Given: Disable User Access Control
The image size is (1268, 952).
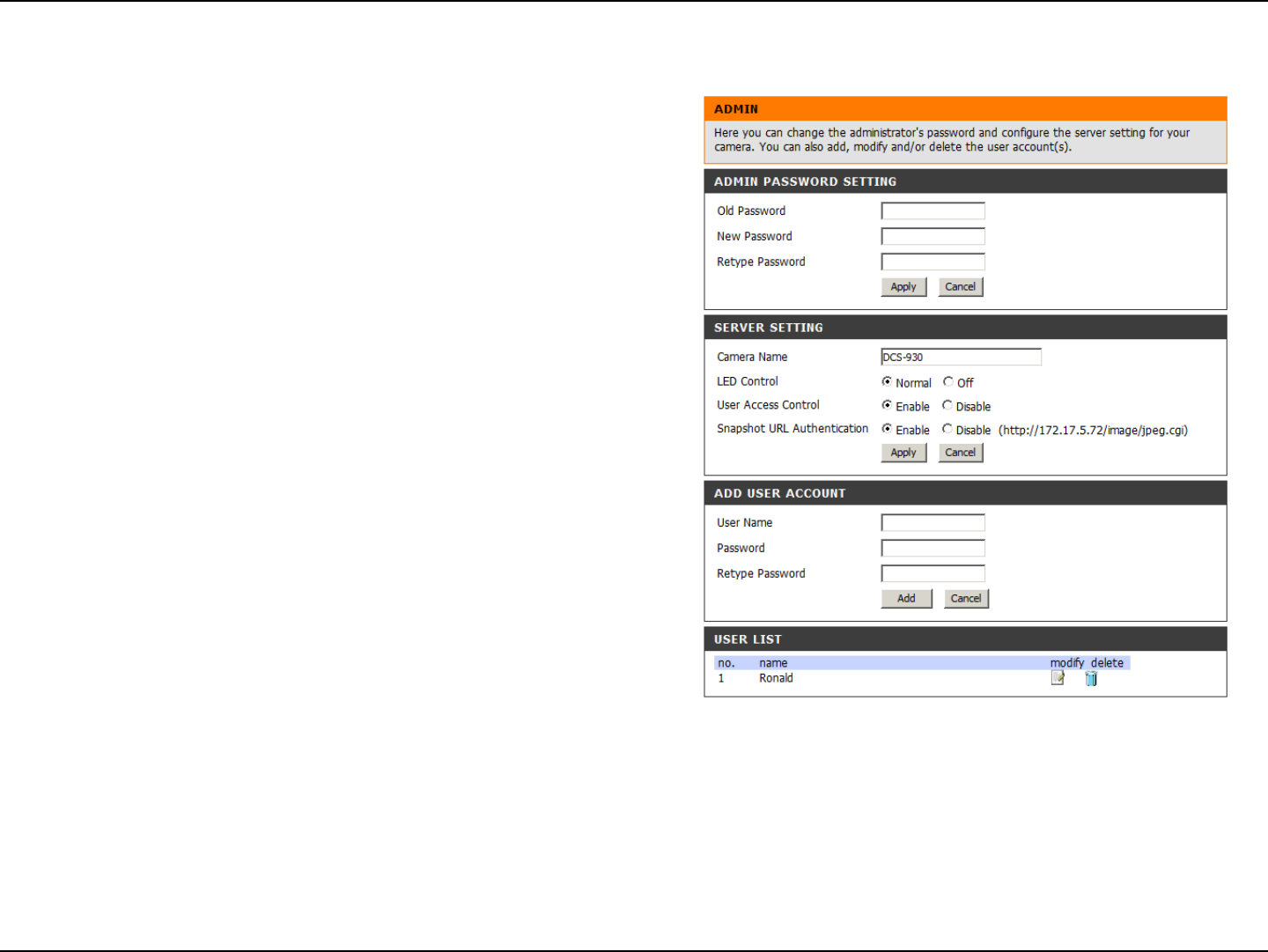Looking at the screenshot, I should click(x=947, y=405).
